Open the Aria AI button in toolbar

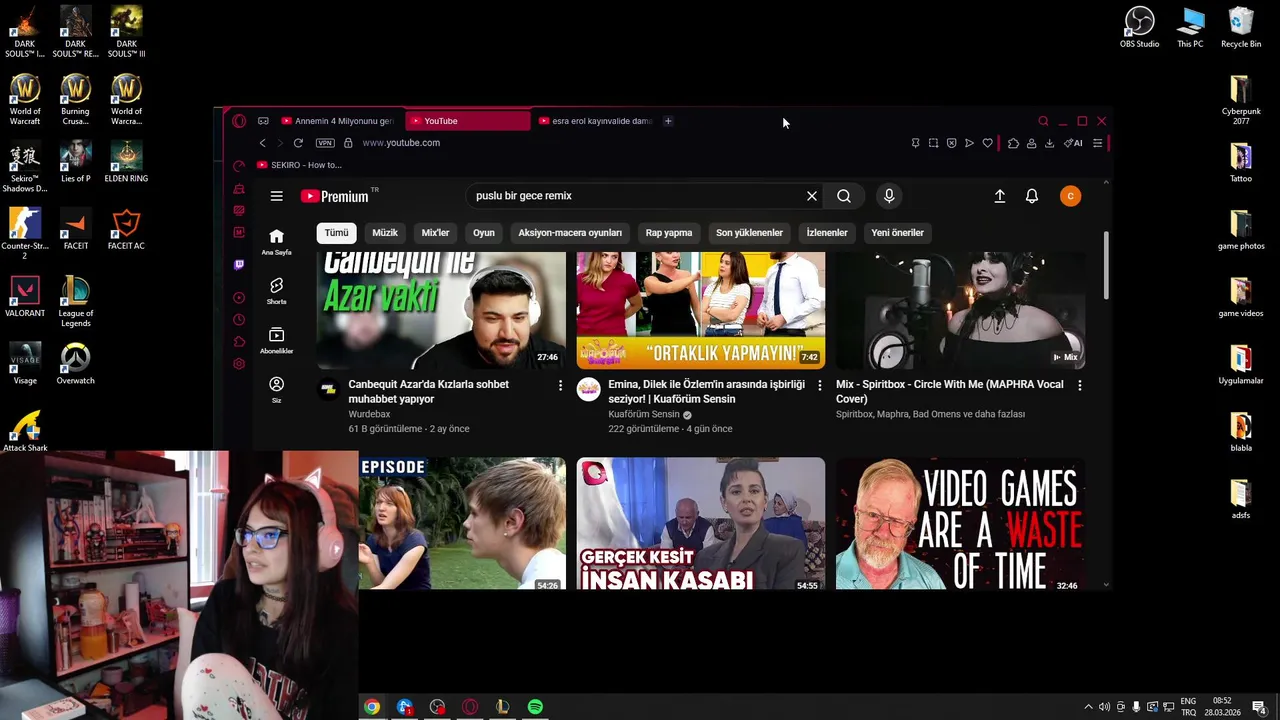coord(1073,143)
